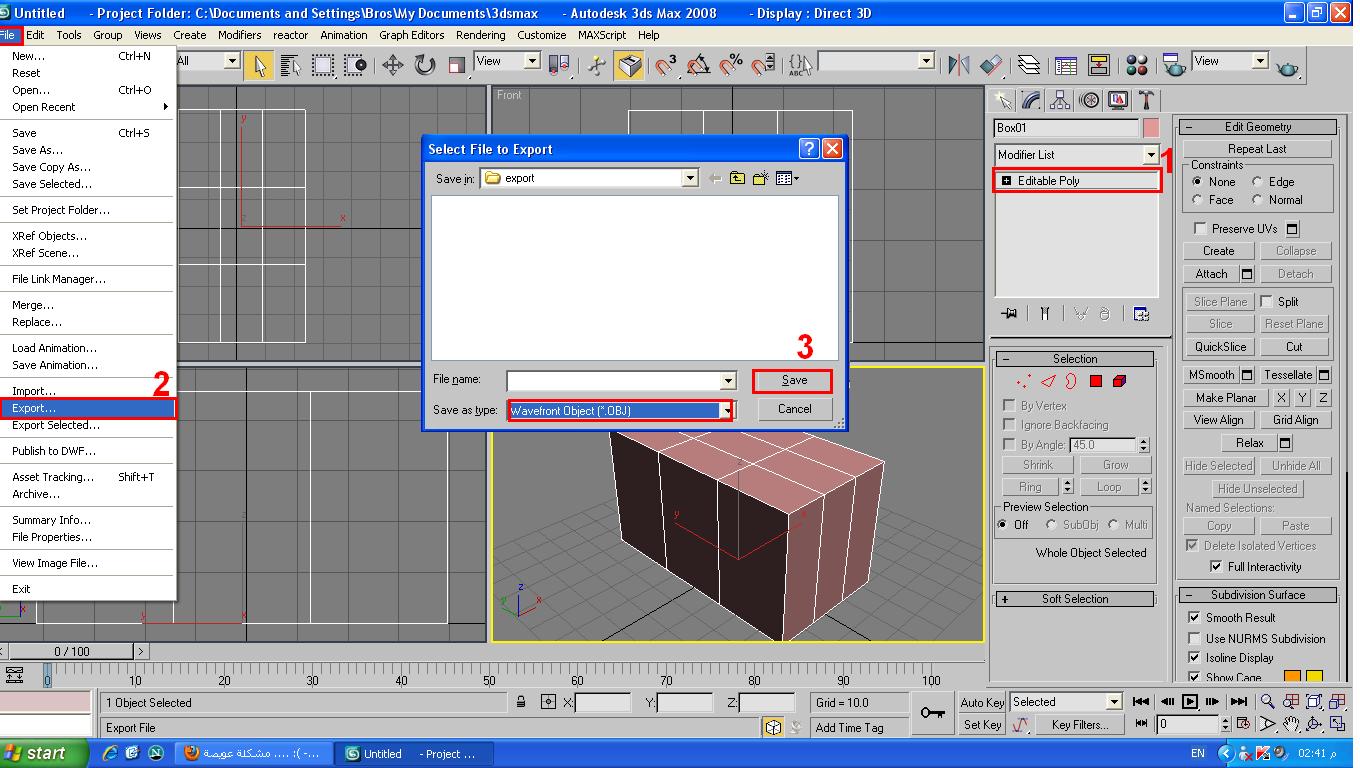Click the Save button in export dialog
The image size is (1360, 768).
click(x=794, y=380)
